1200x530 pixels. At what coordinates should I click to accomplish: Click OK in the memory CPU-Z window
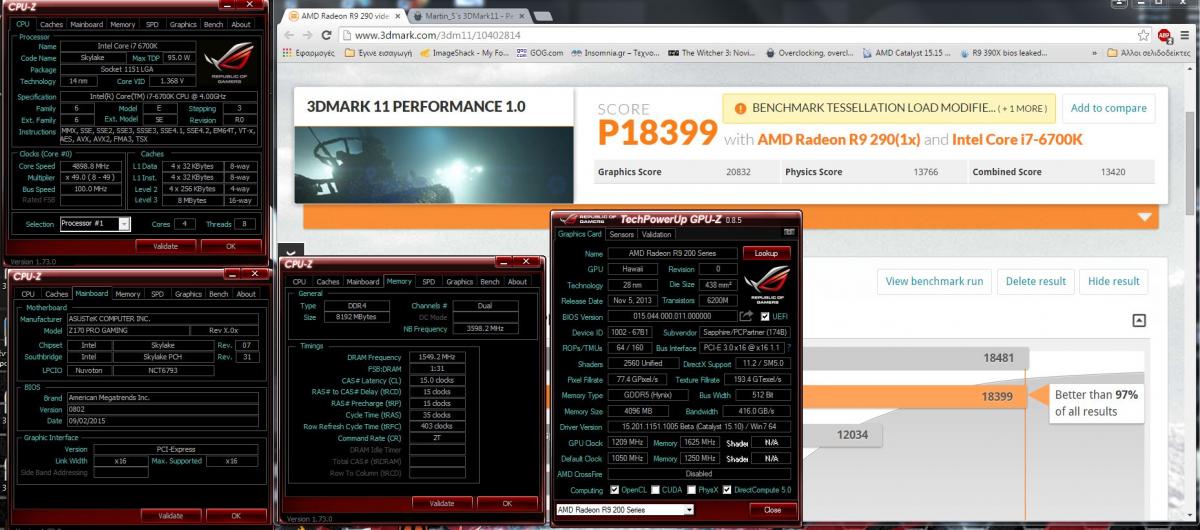coord(506,503)
